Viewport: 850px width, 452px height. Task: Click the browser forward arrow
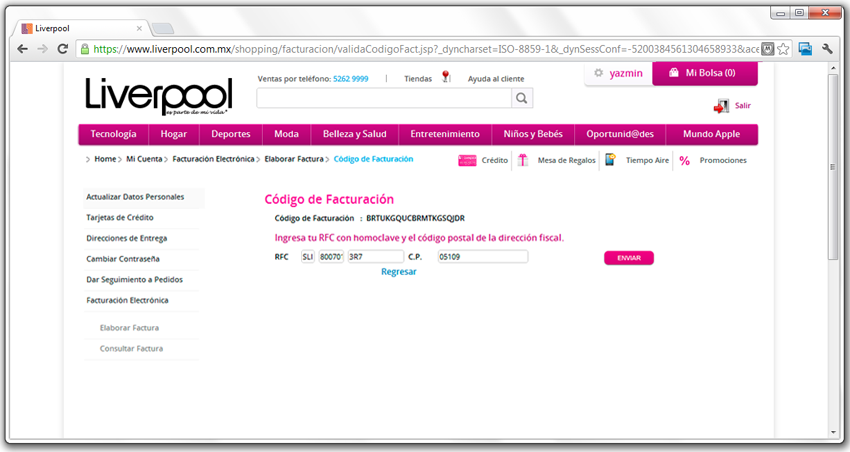[x=42, y=49]
